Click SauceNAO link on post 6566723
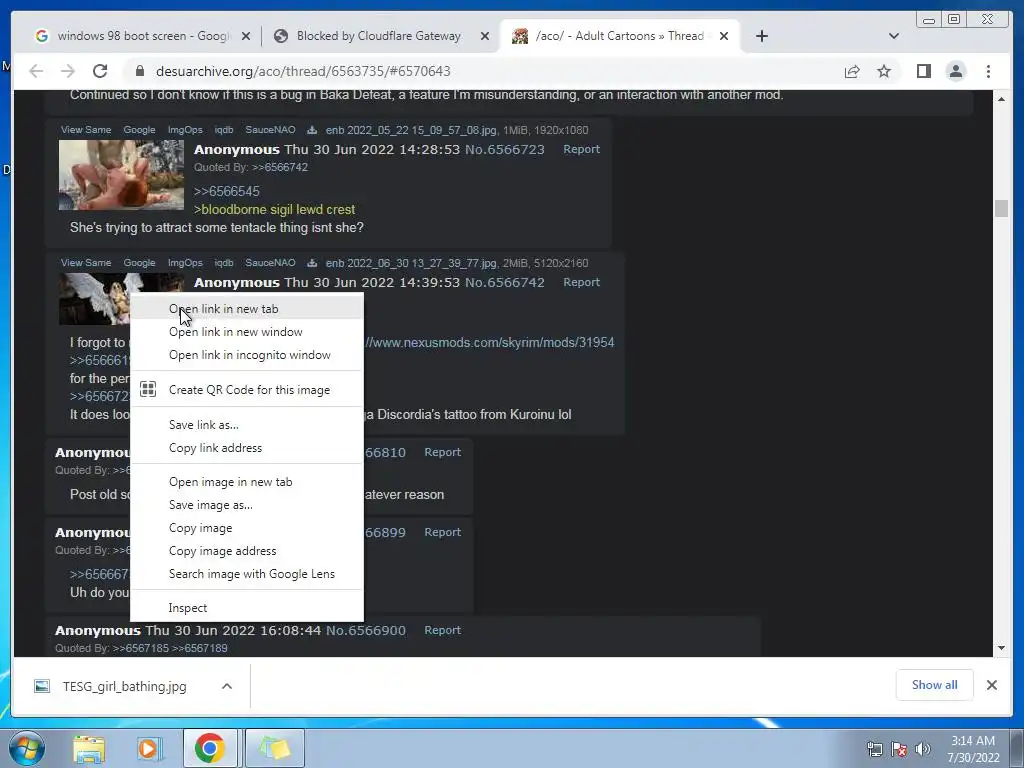The image size is (1024, 768). click(270, 130)
